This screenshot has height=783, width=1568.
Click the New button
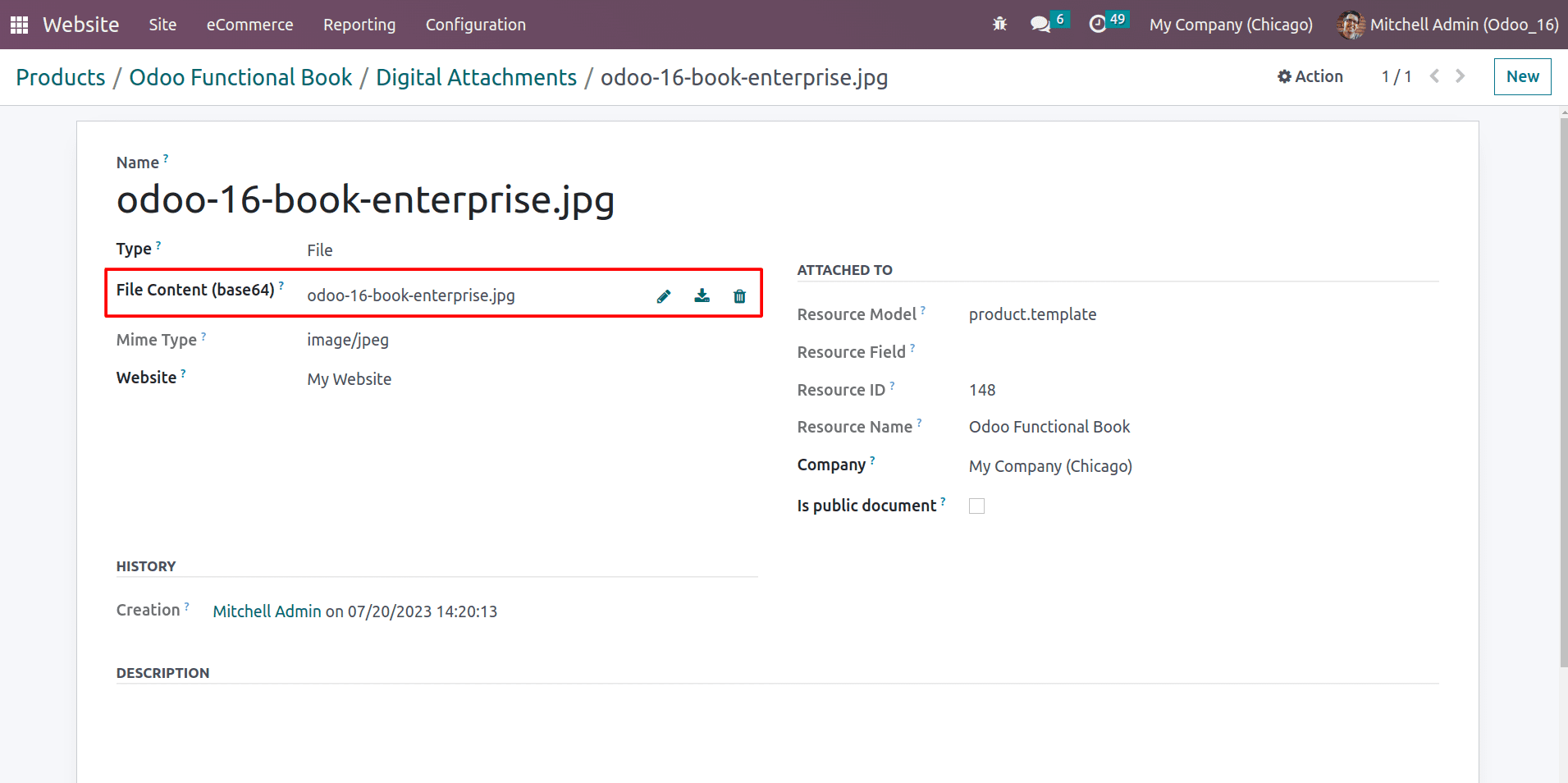[x=1522, y=76]
